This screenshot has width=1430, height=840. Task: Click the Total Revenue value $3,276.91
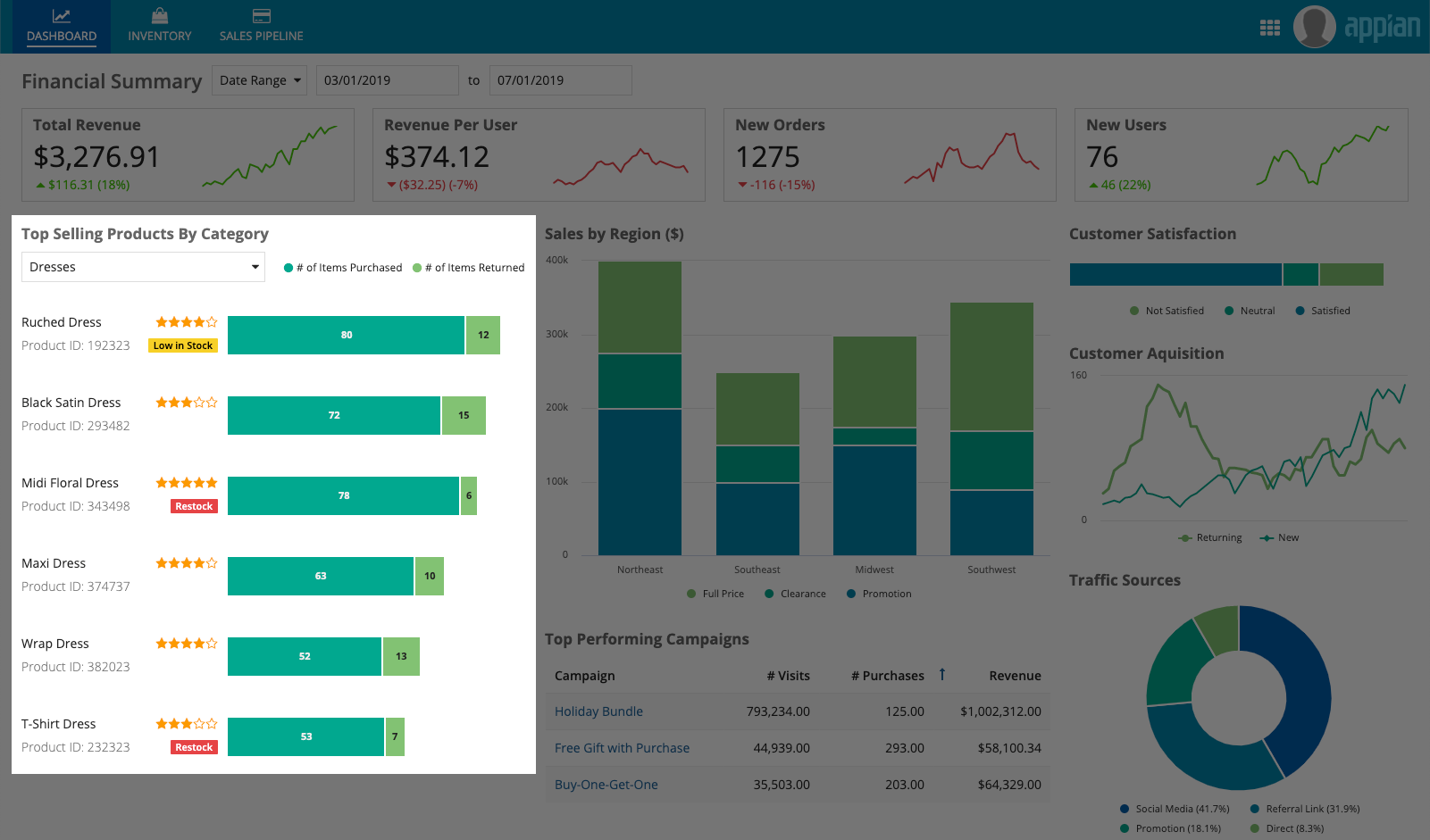tap(96, 157)
